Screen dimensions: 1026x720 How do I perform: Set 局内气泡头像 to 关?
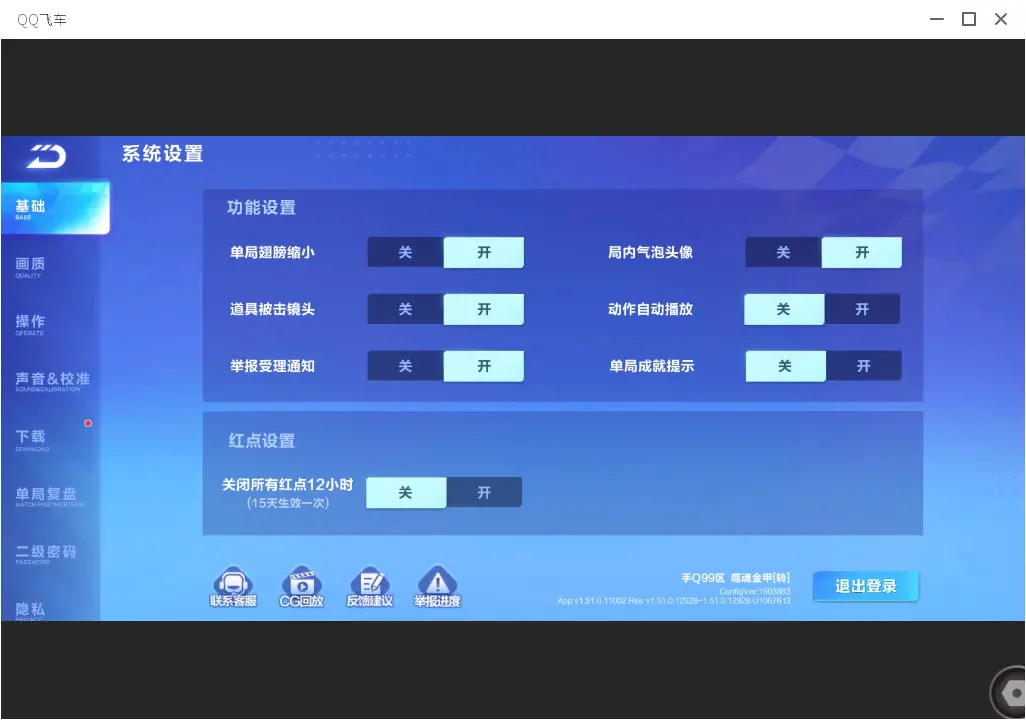tap(783, 253)
